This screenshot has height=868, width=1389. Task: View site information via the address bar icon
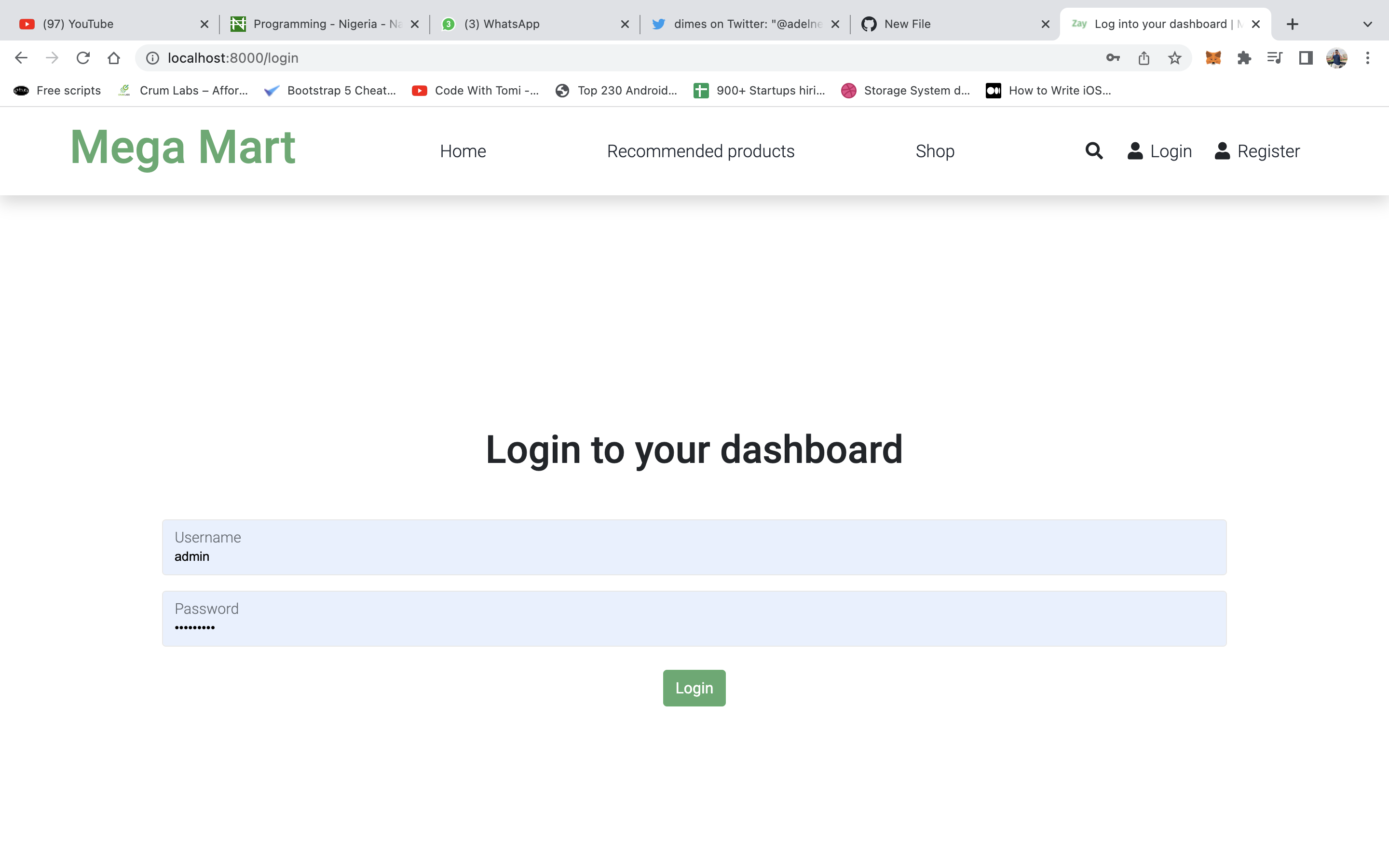[x=151, y=57]
